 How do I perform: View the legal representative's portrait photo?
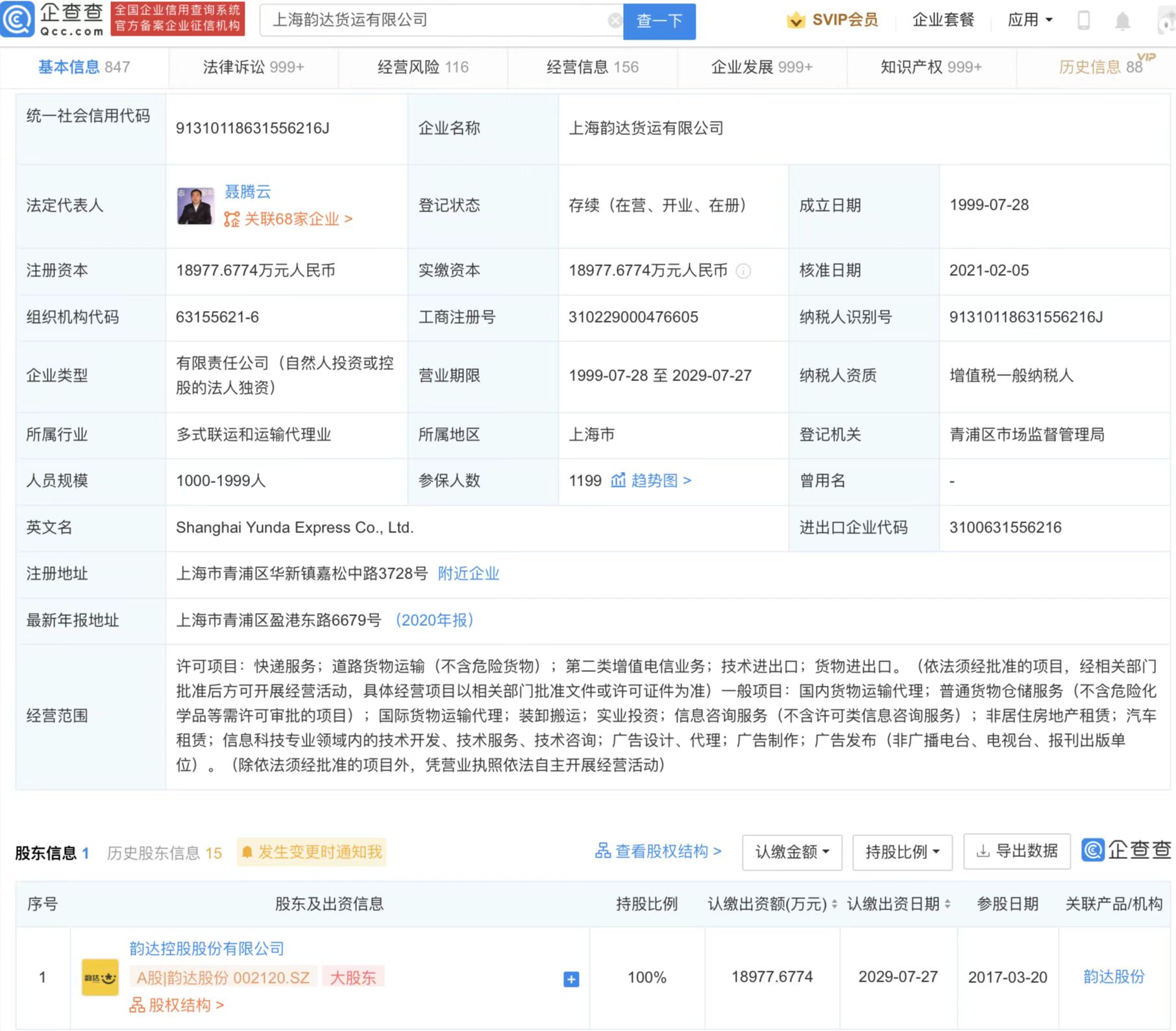(x=195, y=206)
